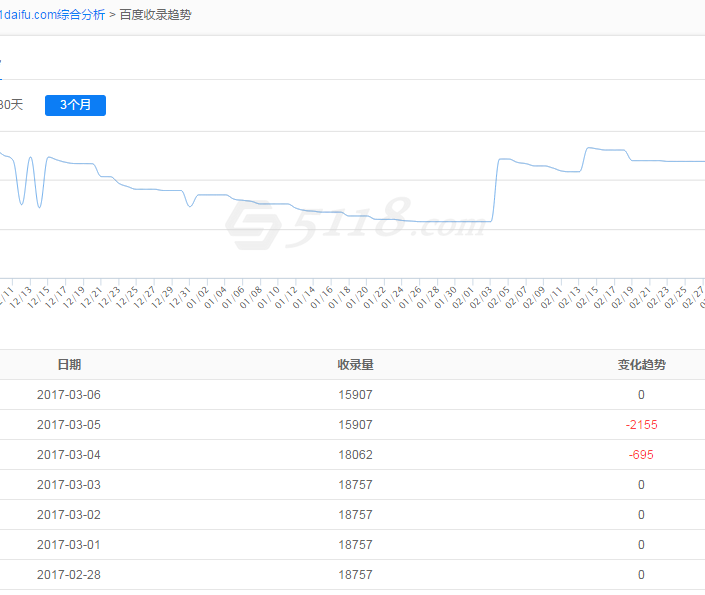Select the 2017-02-28 date cell
The width and height of the screenshot is (705, 595).
(69, 575)
